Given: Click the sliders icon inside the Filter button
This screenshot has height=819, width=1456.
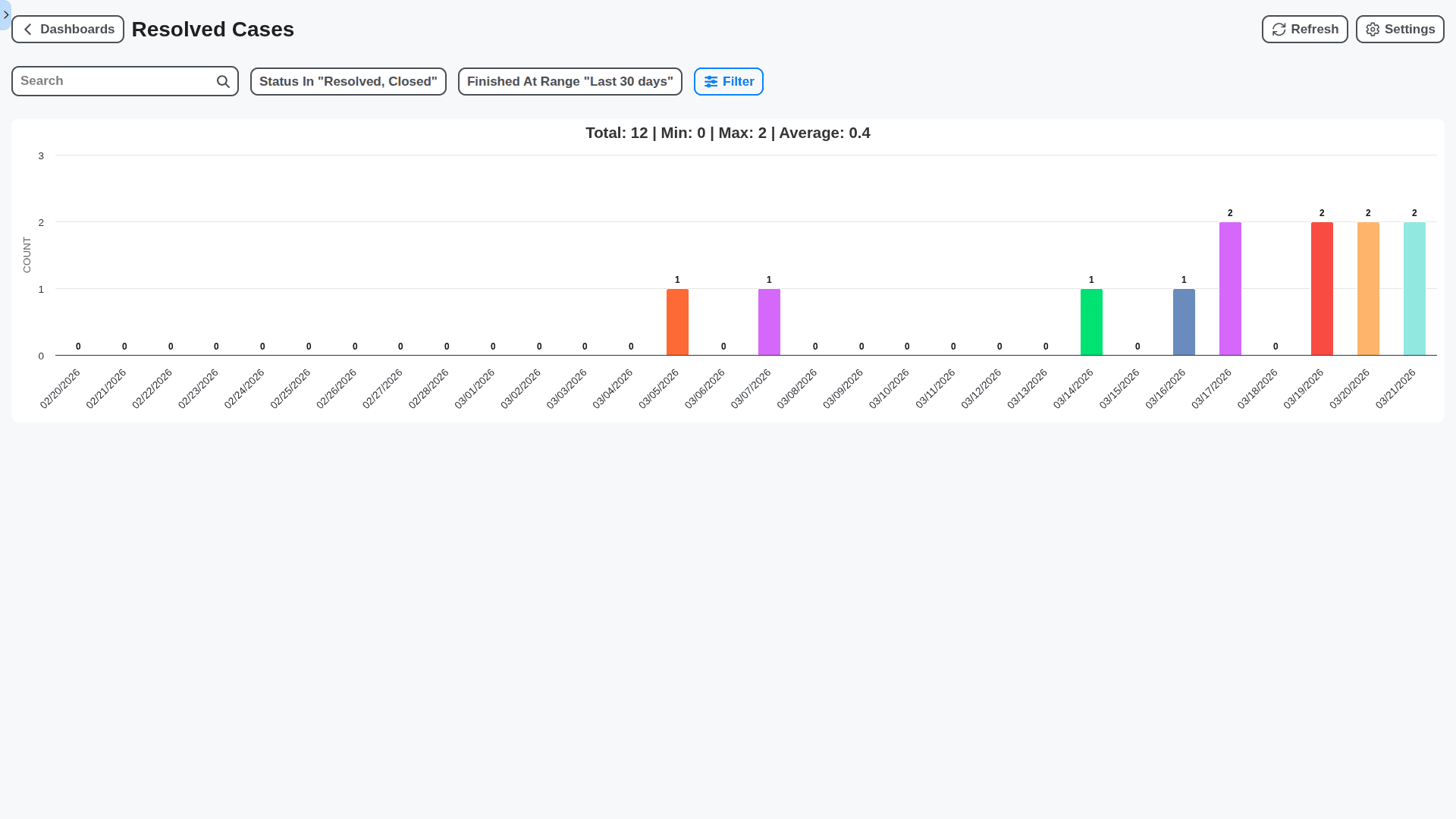Looking at the screenshot, I should [x=711, y=81].
